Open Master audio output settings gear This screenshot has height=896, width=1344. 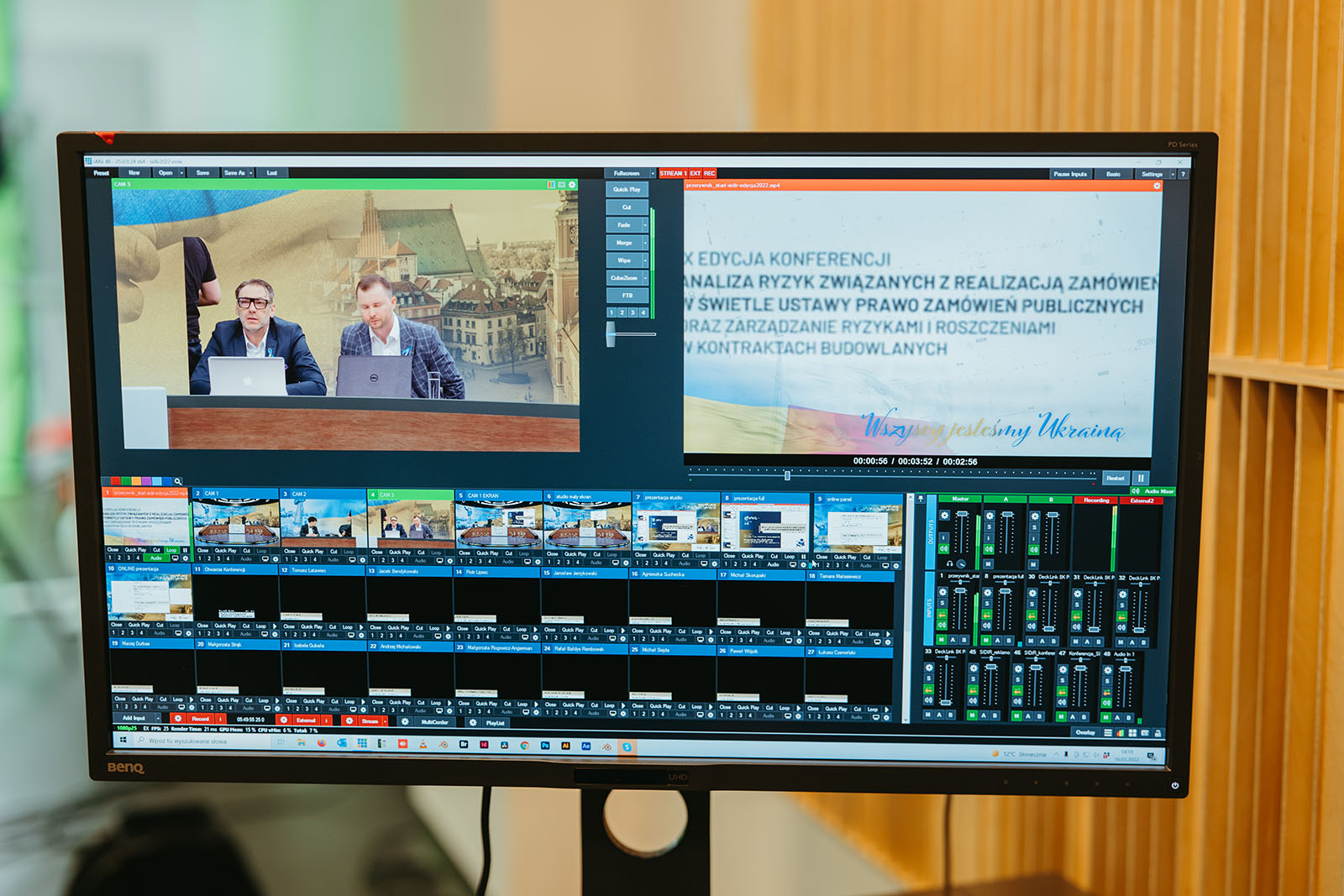[944, 516]
